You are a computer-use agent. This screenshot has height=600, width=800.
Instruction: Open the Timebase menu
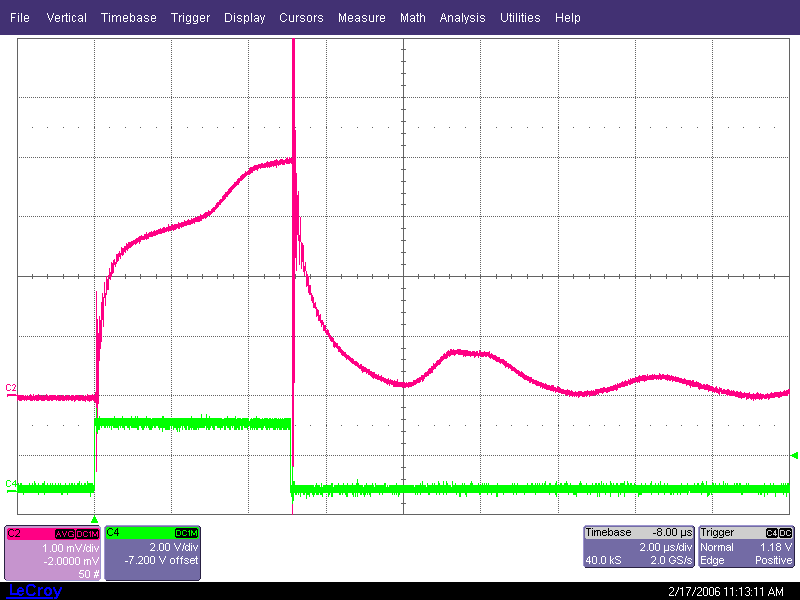[129, 18]
